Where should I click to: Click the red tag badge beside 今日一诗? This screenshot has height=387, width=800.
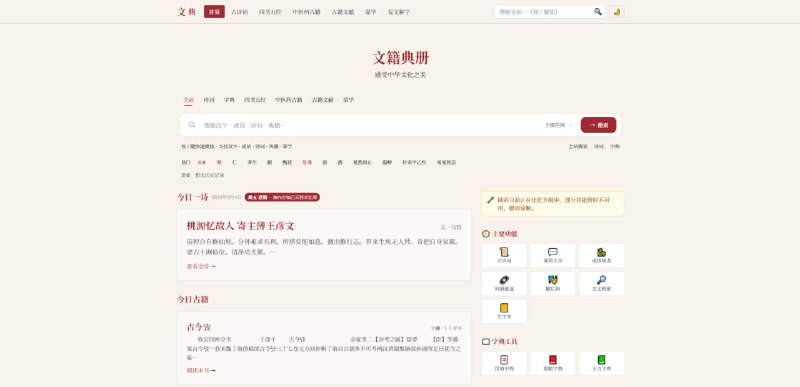[x=282, y=197]
